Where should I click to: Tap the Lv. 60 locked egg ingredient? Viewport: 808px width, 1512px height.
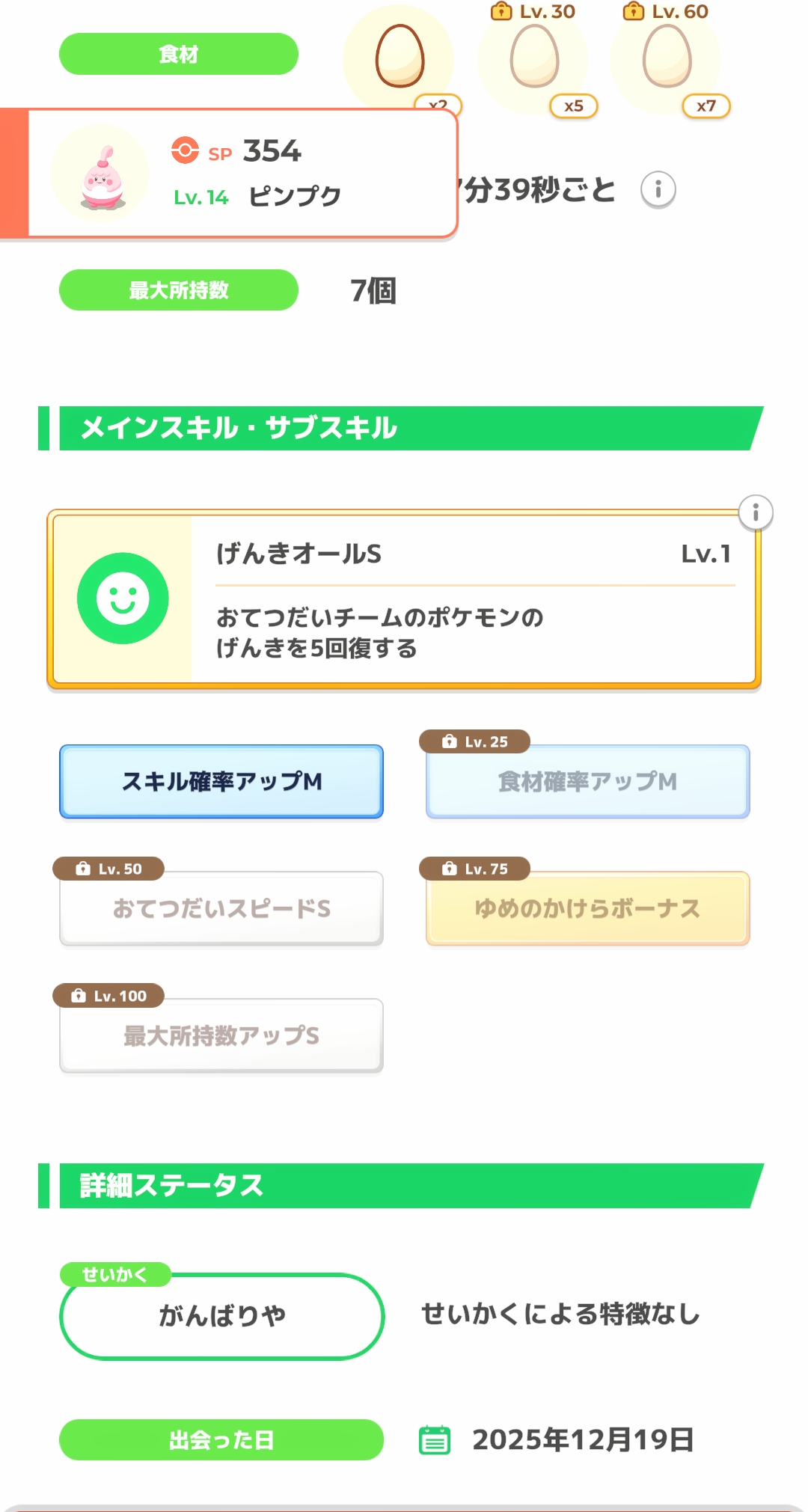point(667,58)
